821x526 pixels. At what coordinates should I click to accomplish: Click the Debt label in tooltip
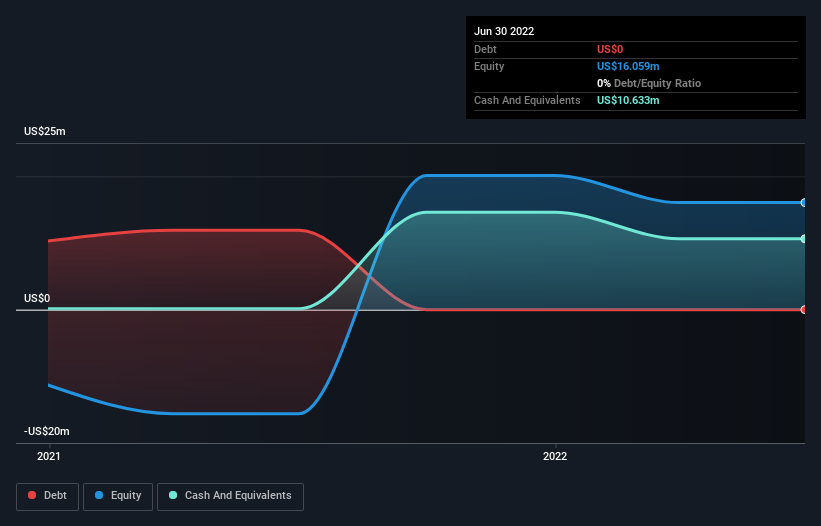485,49
